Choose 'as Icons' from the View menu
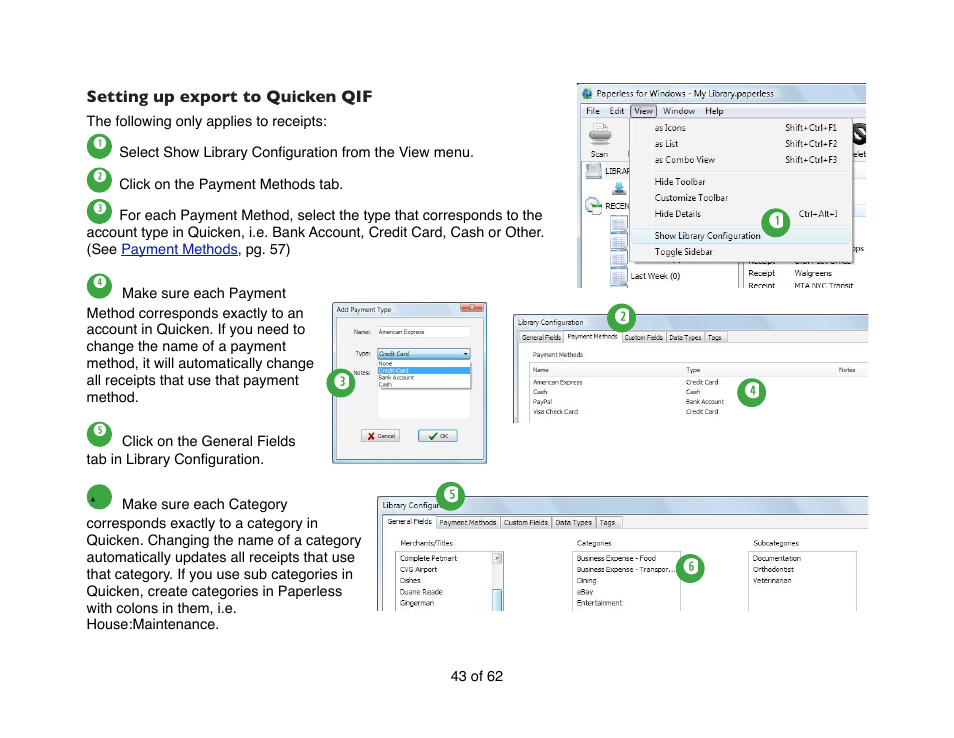 (741, 128)
